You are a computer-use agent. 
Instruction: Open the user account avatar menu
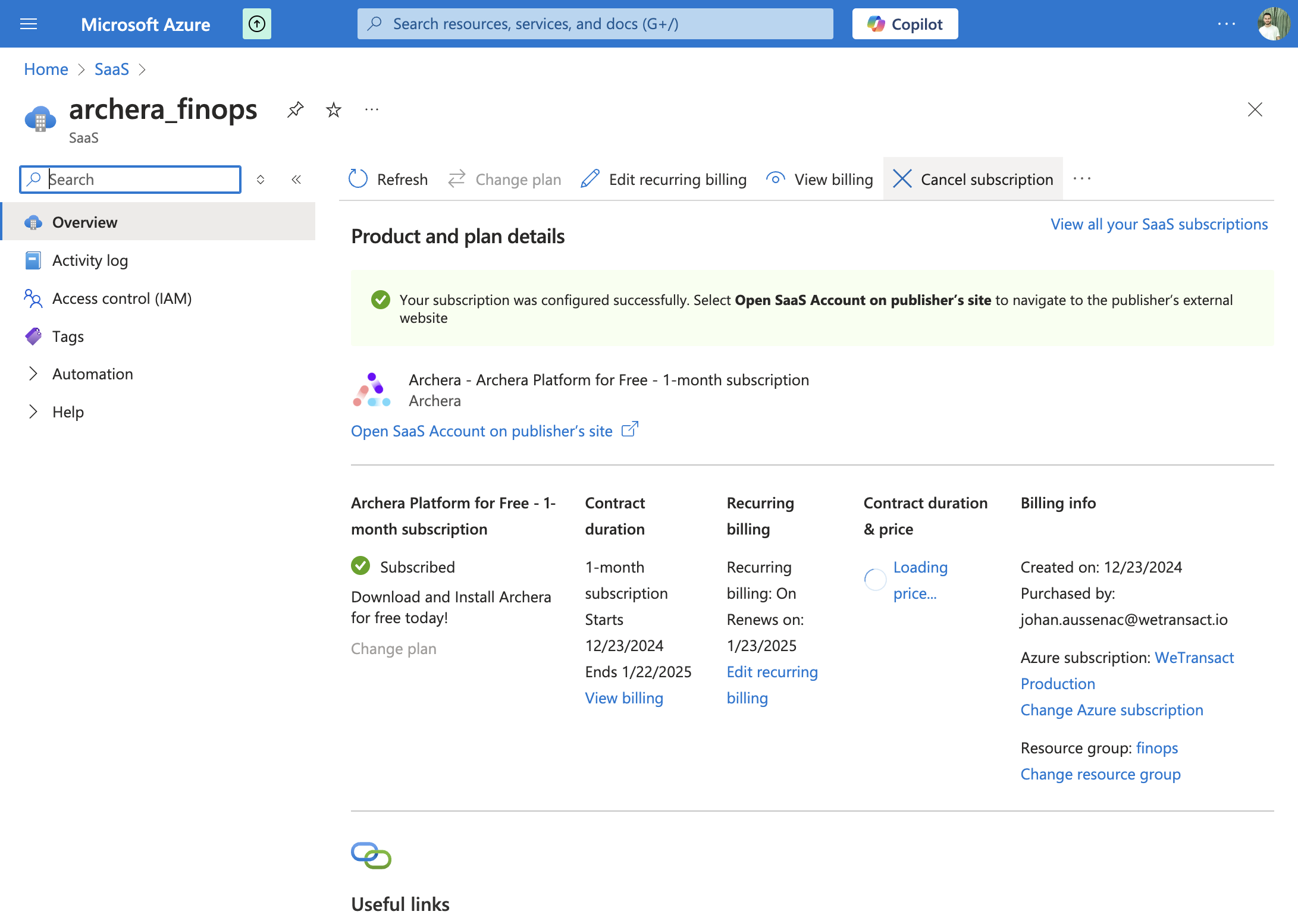[x=1274, y=24]
